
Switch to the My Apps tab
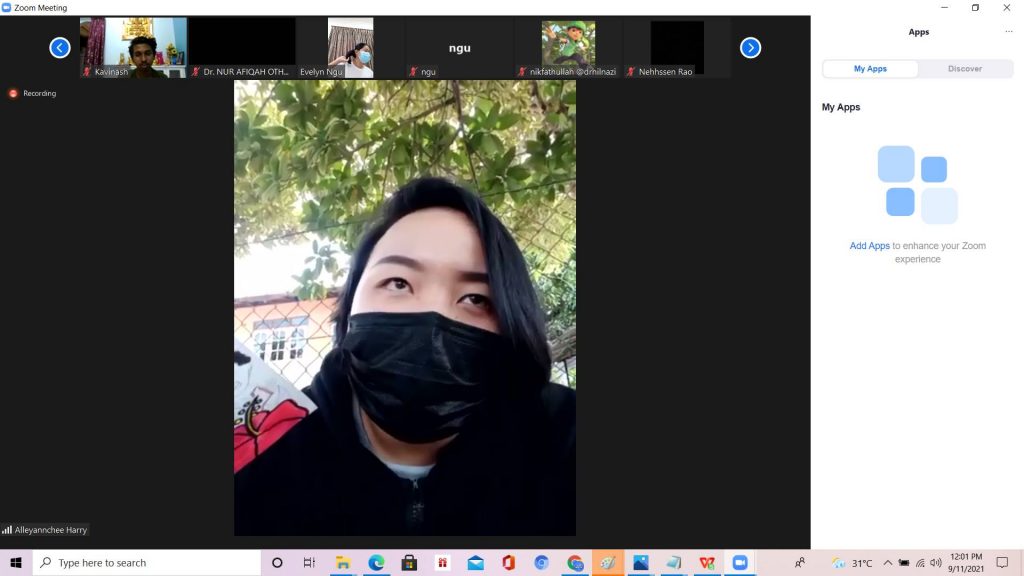(x=870, y=69)
